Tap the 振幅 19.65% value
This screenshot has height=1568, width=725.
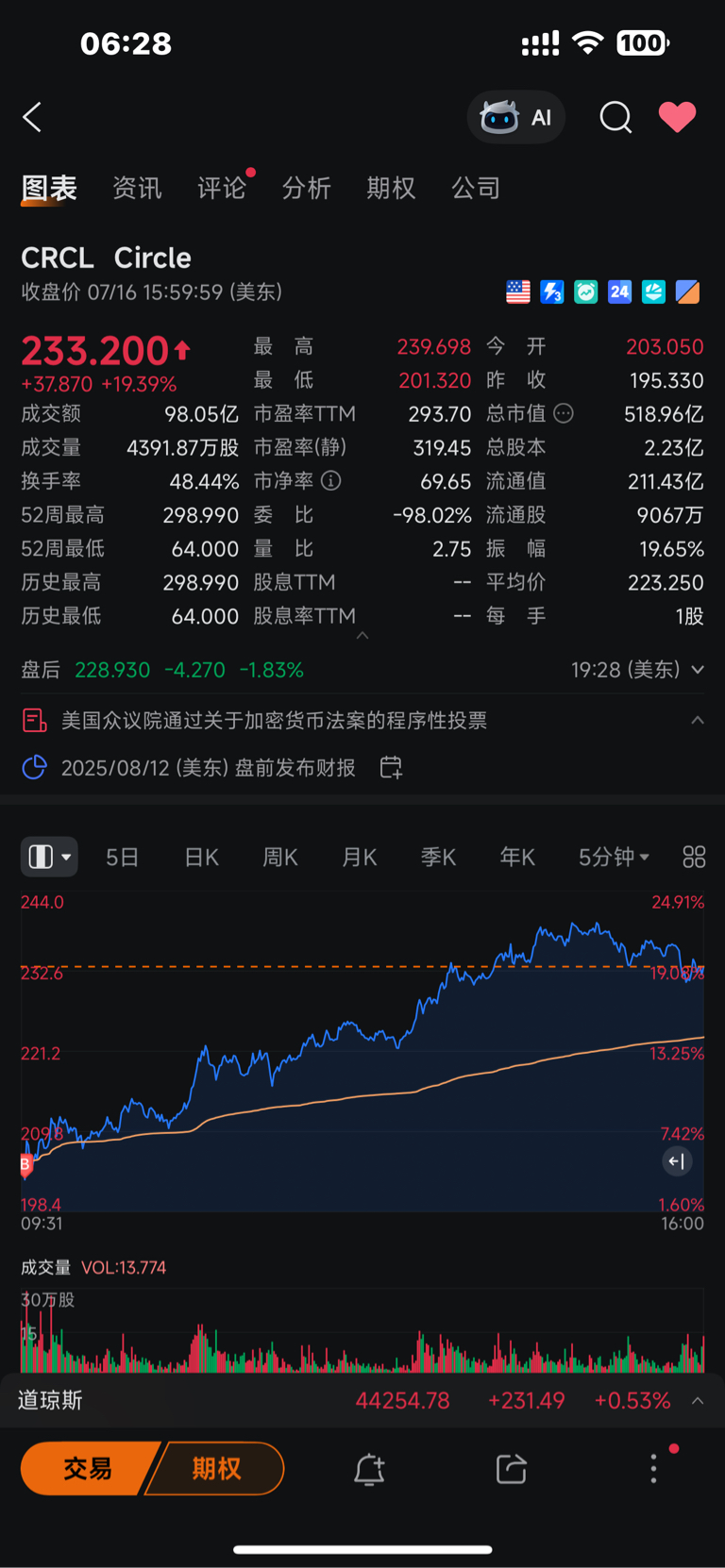pyautogui.click(x=671, y=549)
